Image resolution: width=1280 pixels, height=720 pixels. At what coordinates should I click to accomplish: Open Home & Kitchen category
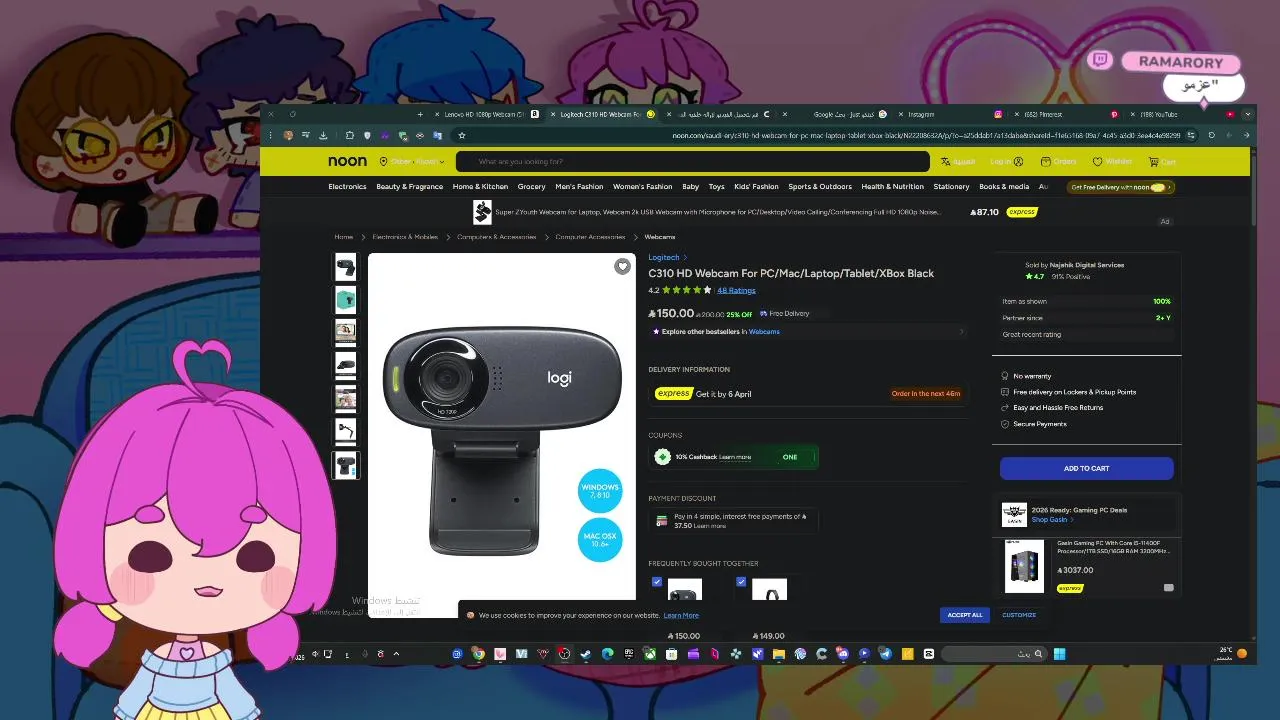tap(480, 187)
